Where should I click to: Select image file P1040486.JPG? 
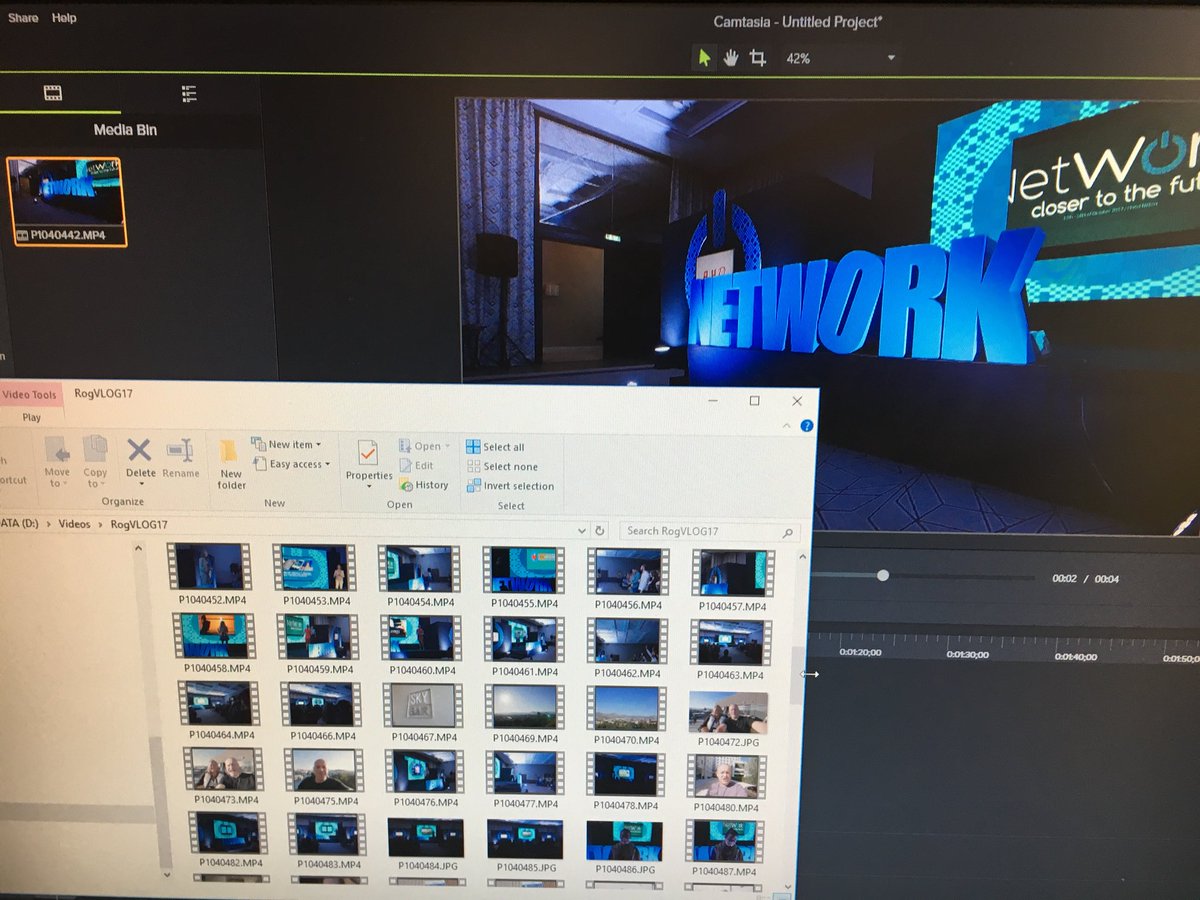click(625, 848)
